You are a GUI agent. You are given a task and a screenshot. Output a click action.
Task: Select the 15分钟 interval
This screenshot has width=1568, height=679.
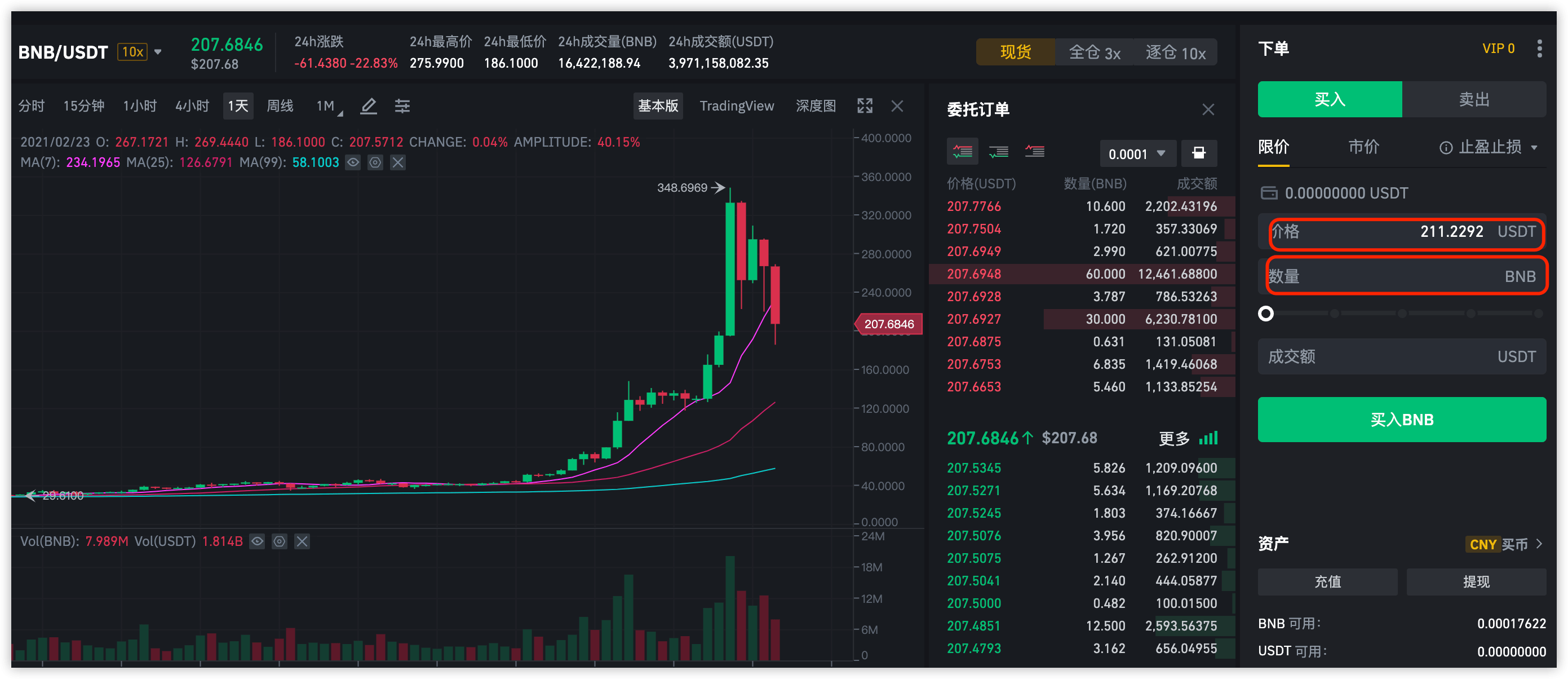[84, 106]
